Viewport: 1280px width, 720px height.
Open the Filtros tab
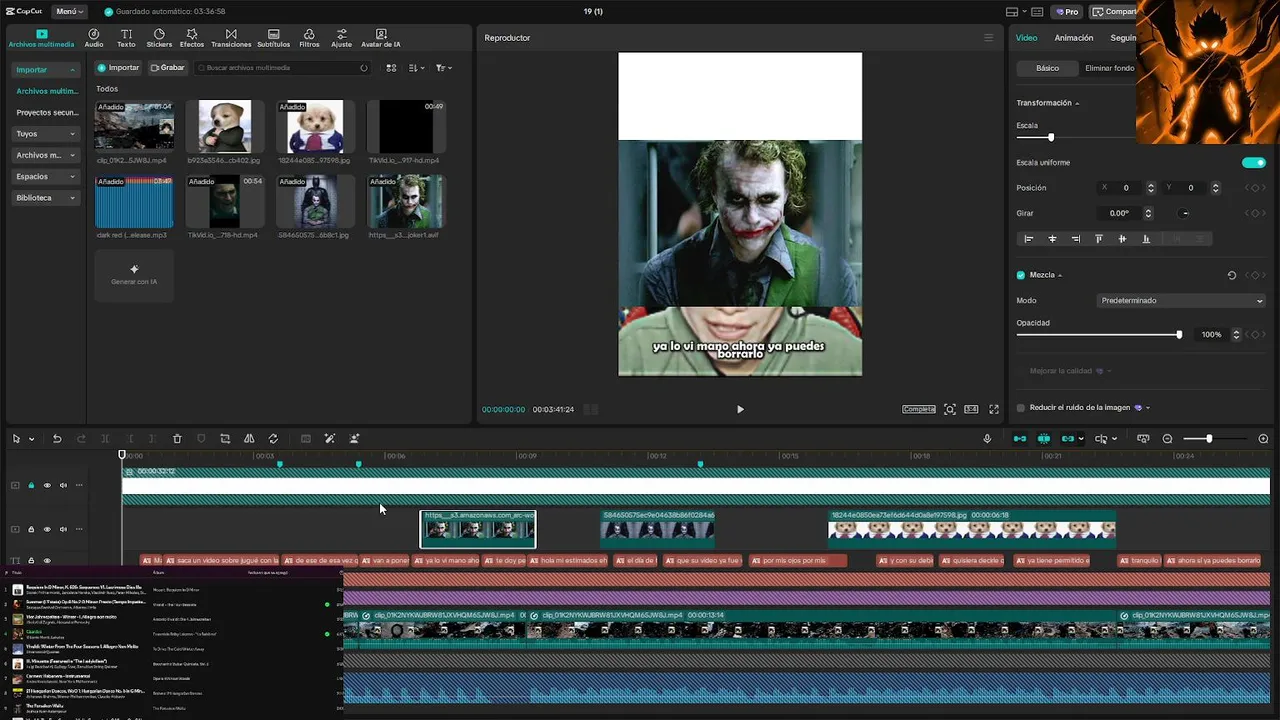click(x=309, y=38)
